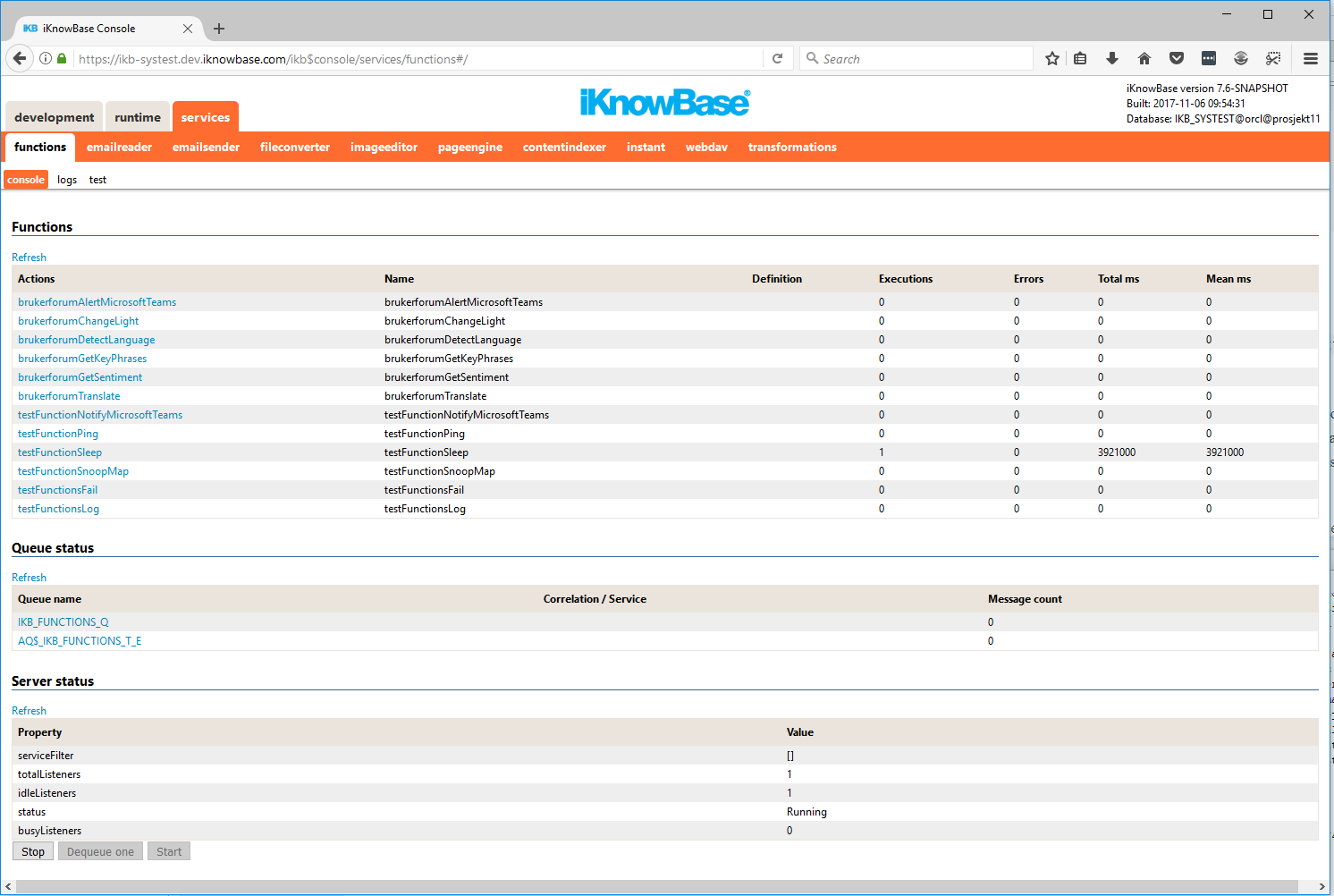Open site information icon in address bar
The image size is (1334, 896).
tap(46, 59)
